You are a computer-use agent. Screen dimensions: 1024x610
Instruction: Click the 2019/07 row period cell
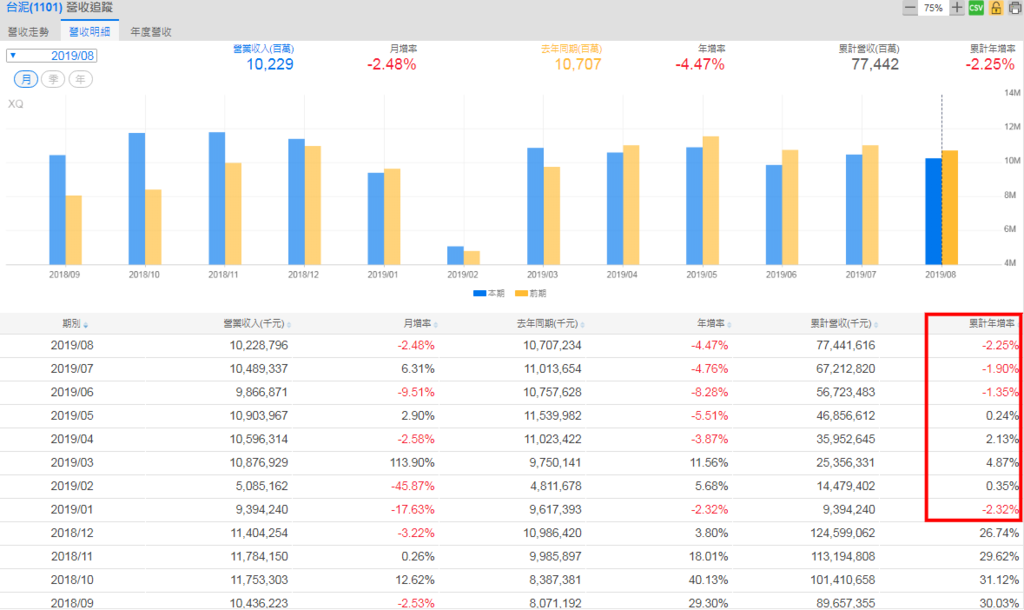pyautogui.click(x=72, y=368)
